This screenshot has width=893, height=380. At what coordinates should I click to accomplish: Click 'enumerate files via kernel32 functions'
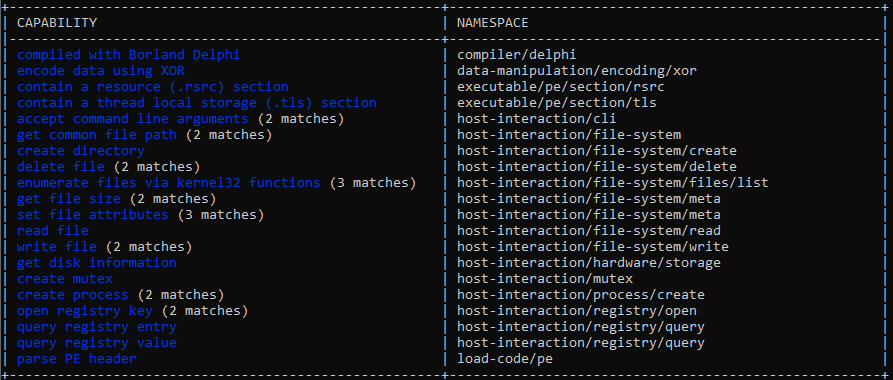click(x=169, y=183)
